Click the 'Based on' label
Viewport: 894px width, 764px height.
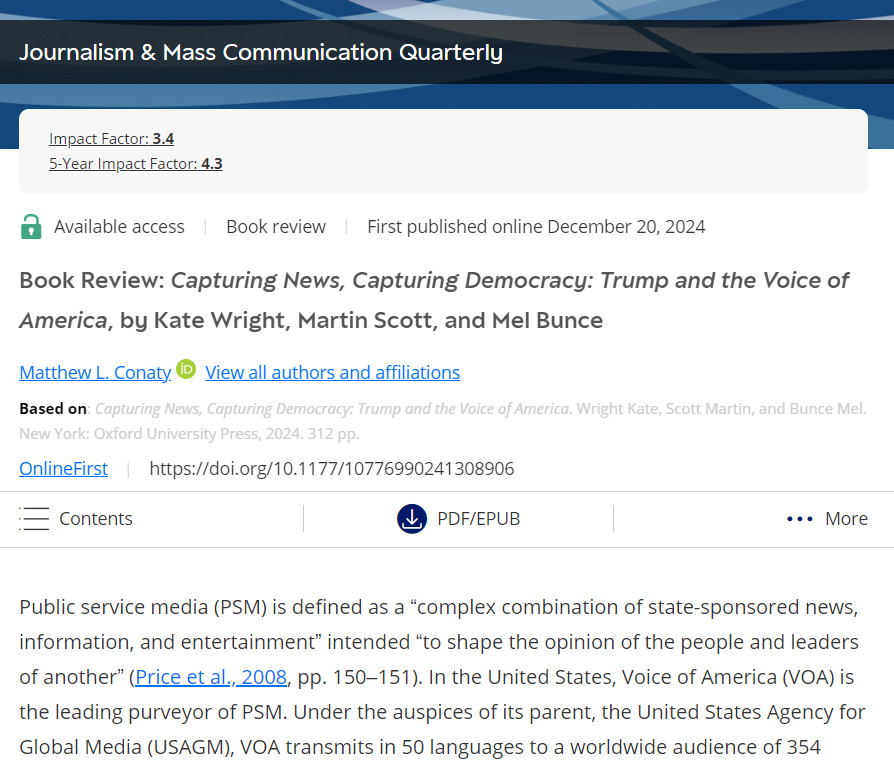[52, 409]
